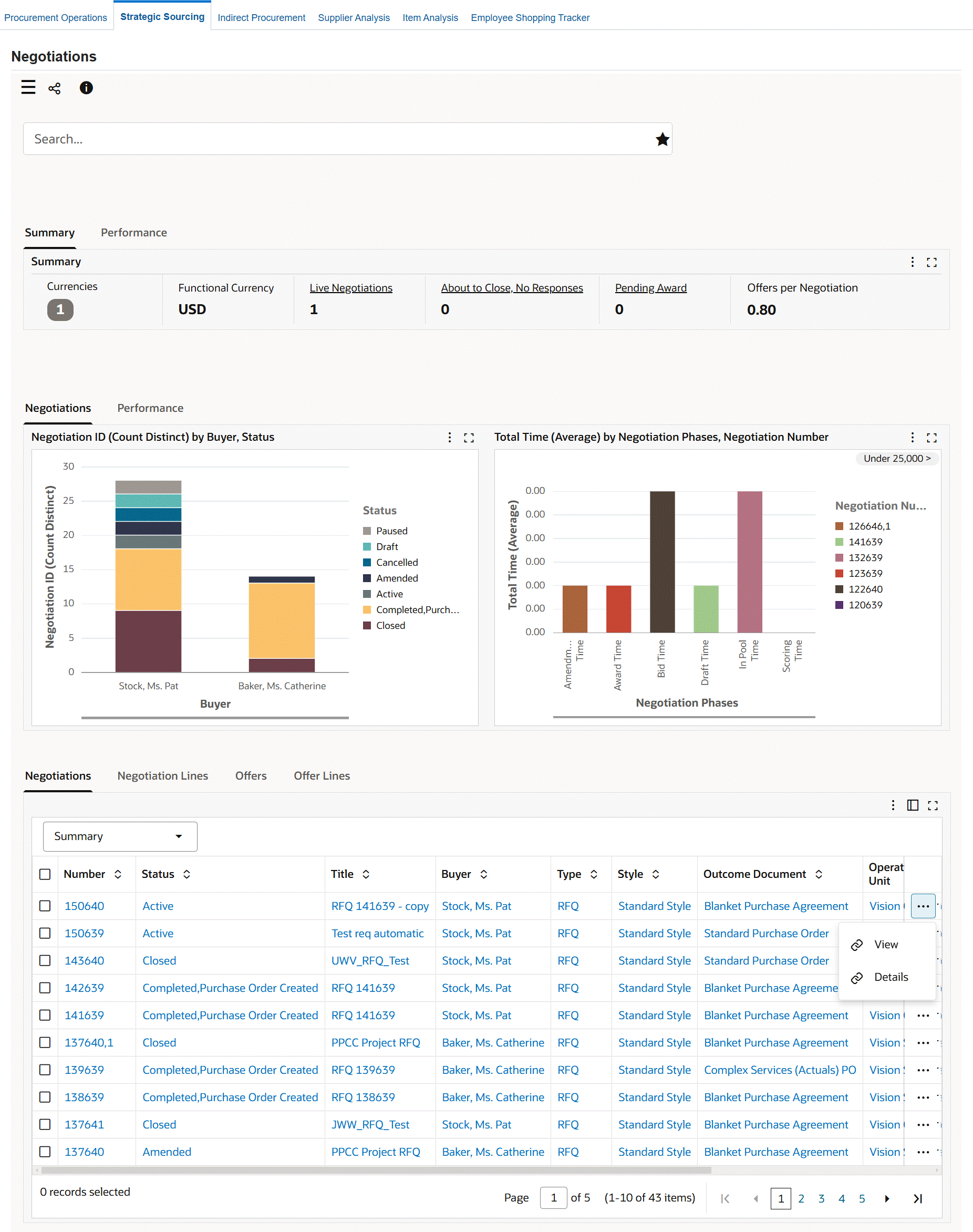Screen dimensions: 973x1232
Task: Sort by the Buyer column
Action: pos(484,874)
